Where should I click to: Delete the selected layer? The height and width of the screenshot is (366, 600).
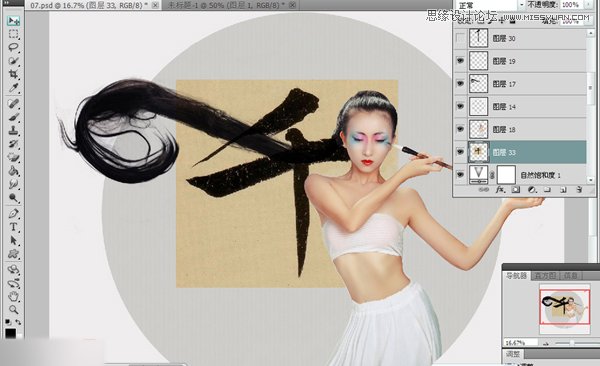(x=579, y=190)
